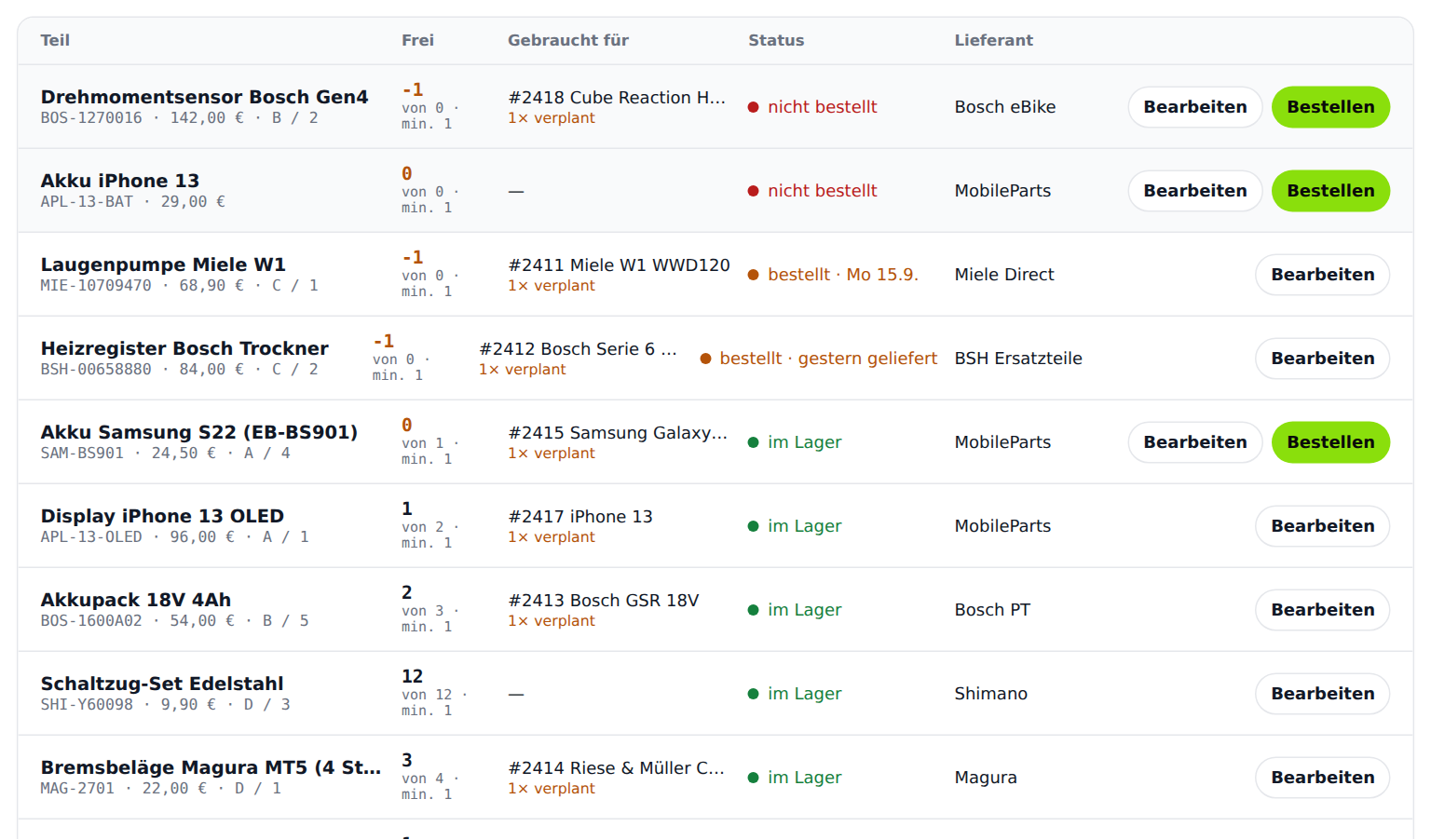Click the Bremsbeläge Magura MT5 part name
Viewport: 1431px width, 840px height.
click(x=211, y=767)
